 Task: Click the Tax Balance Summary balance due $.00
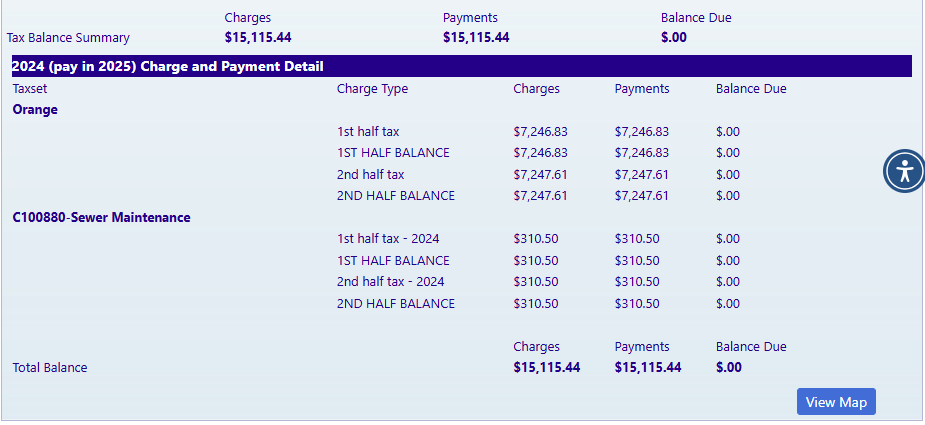point(674,38)
